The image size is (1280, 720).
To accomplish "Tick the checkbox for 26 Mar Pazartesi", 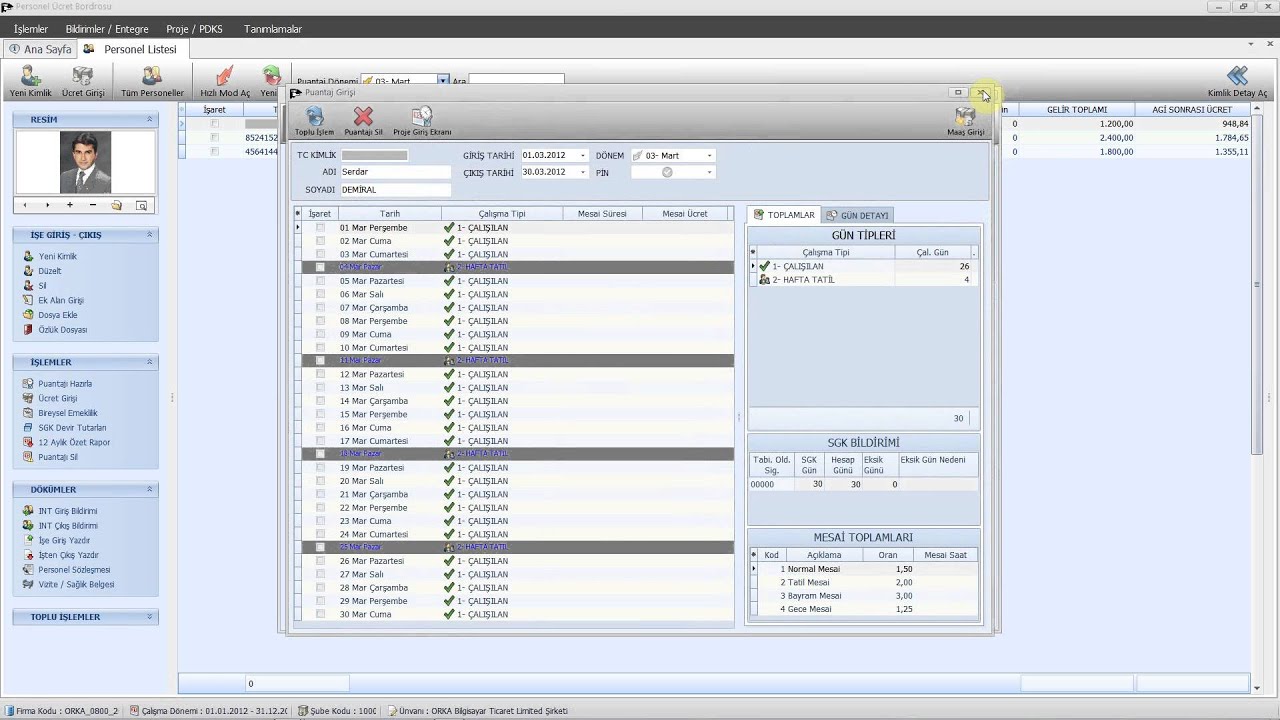I will (x=320, y=561).
